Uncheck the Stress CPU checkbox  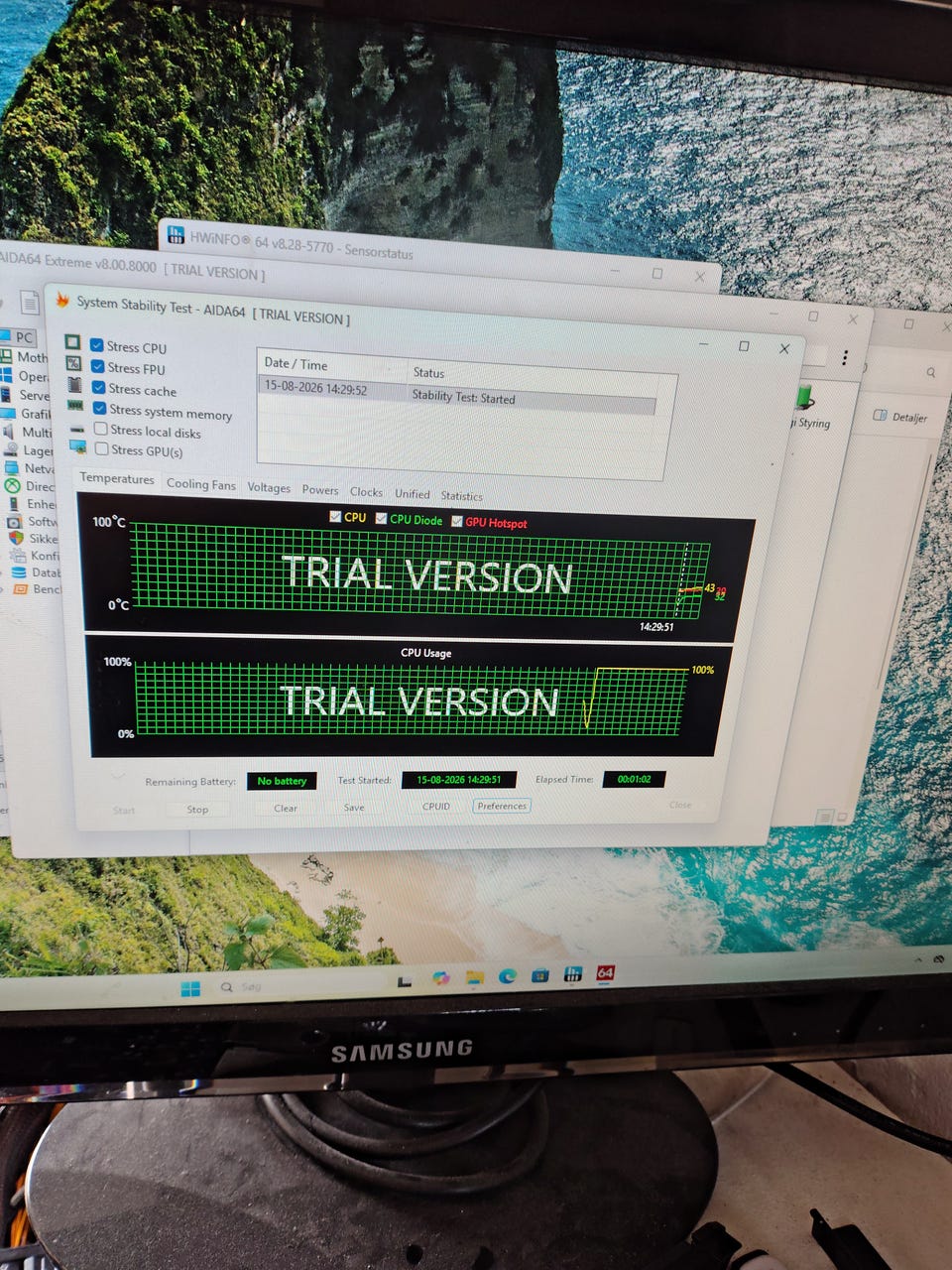pos(96,345)
